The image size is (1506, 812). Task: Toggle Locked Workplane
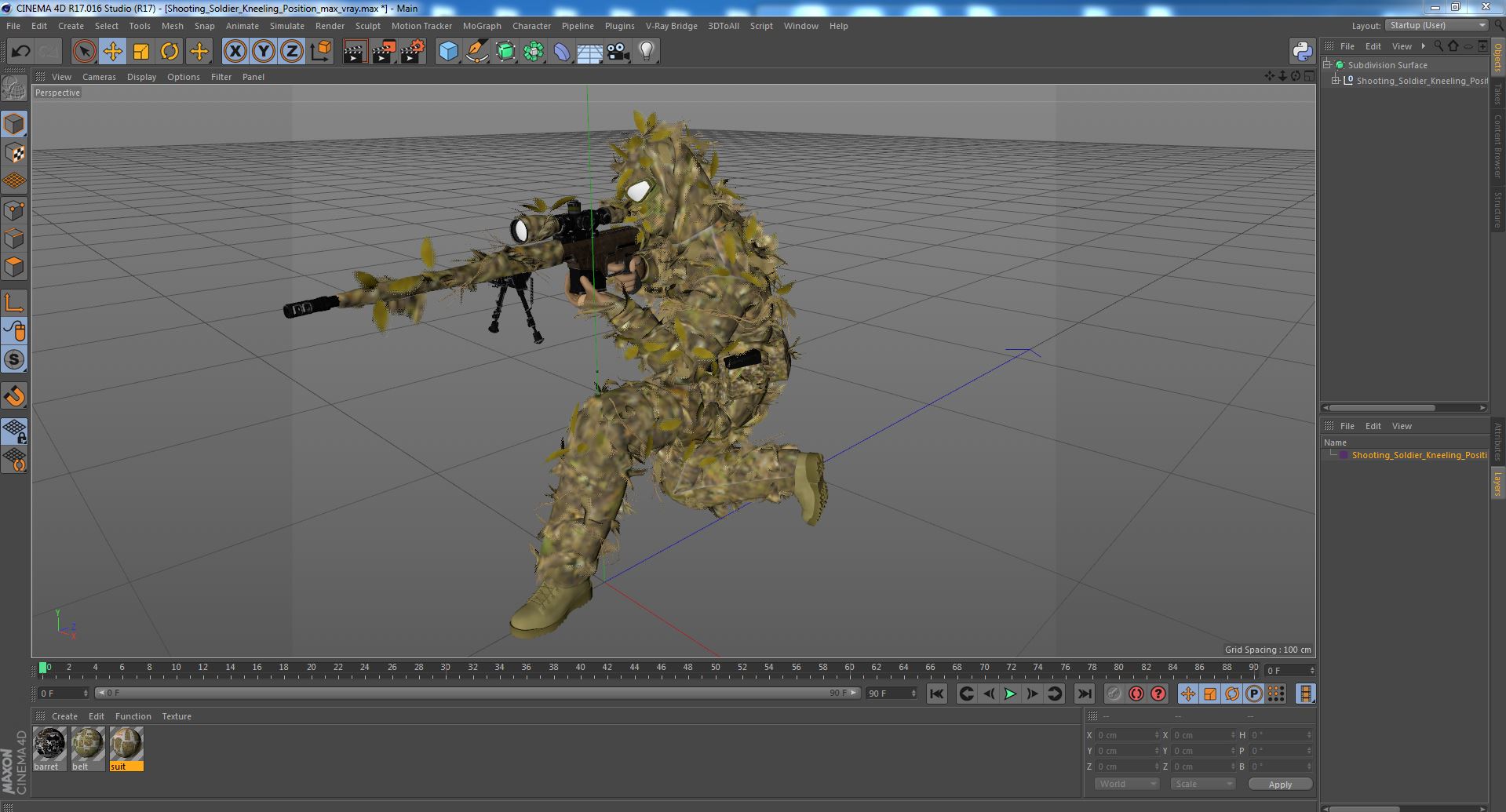click(14, 431)
